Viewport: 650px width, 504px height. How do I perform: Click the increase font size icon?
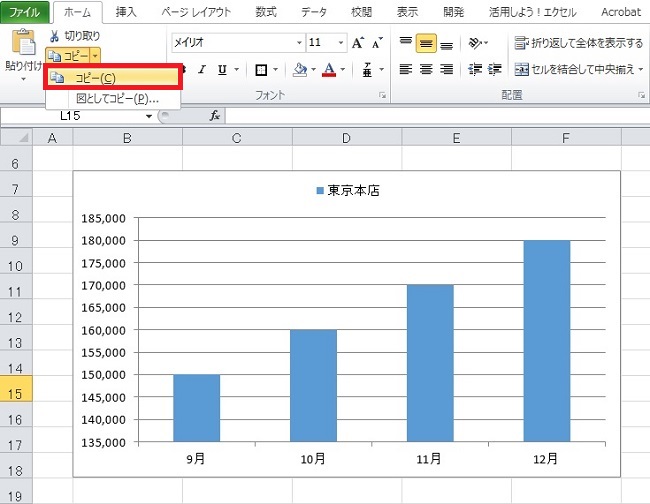click(x=358, y=43)
